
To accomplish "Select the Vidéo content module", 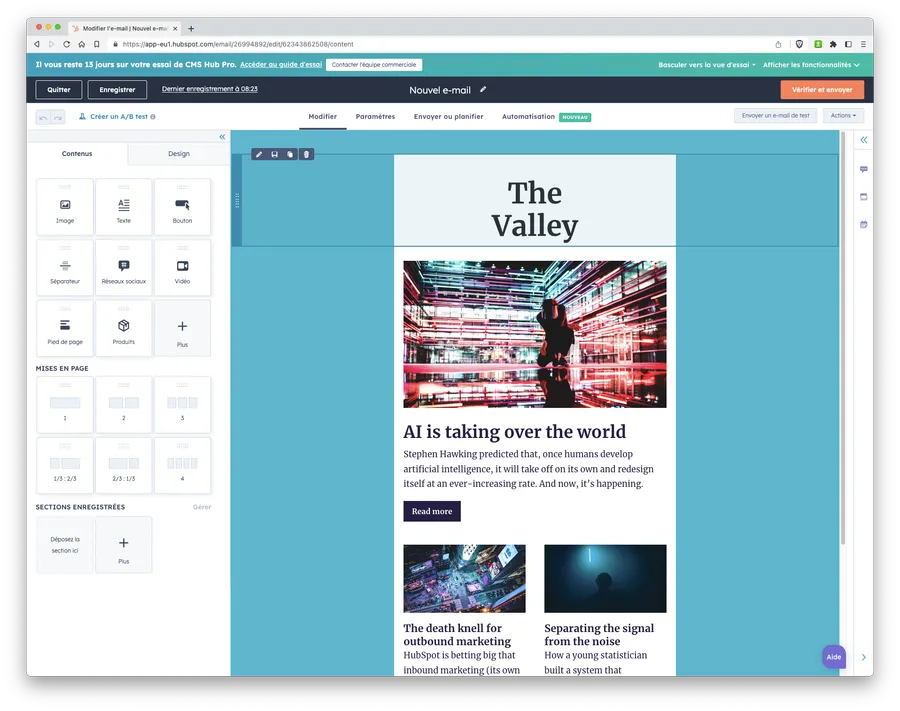I will coord(182,267).
